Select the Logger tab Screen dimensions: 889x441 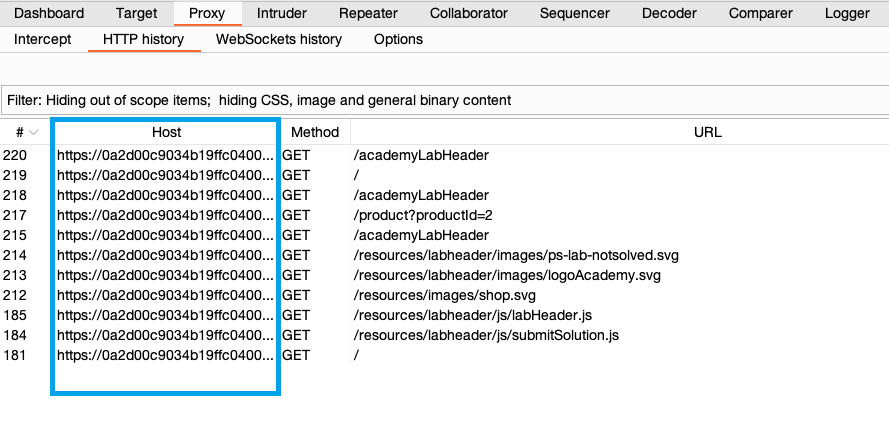click(x=847, y=14)
